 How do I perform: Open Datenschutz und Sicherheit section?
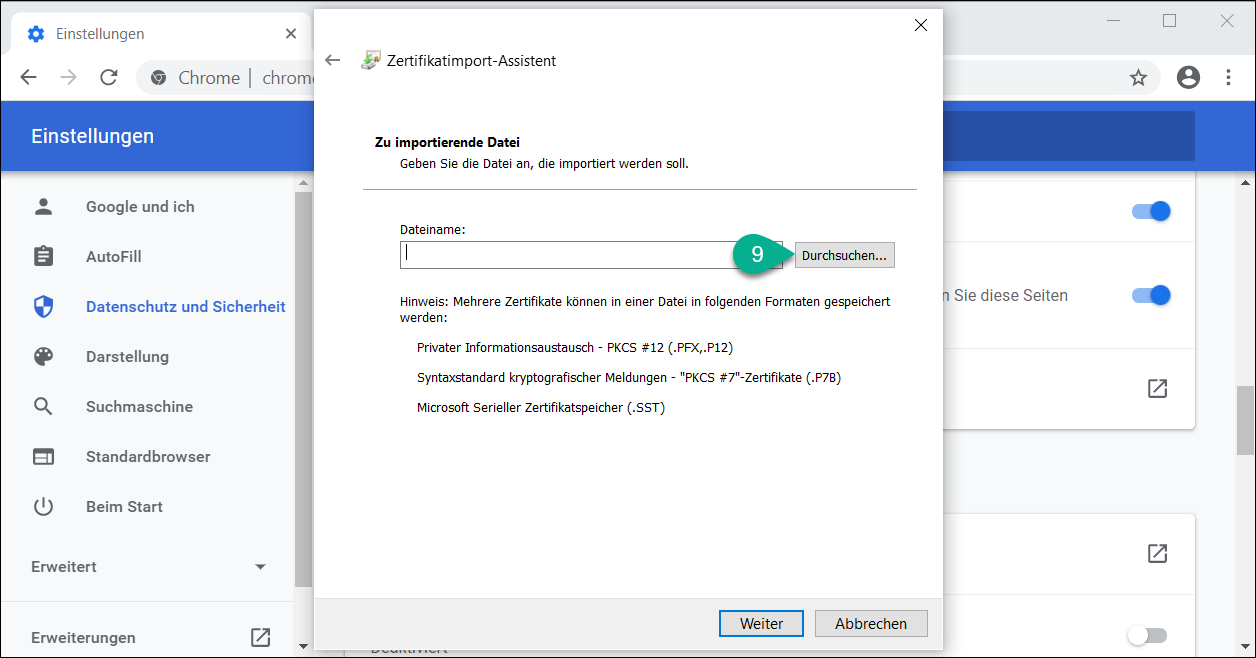click(185, 307)
